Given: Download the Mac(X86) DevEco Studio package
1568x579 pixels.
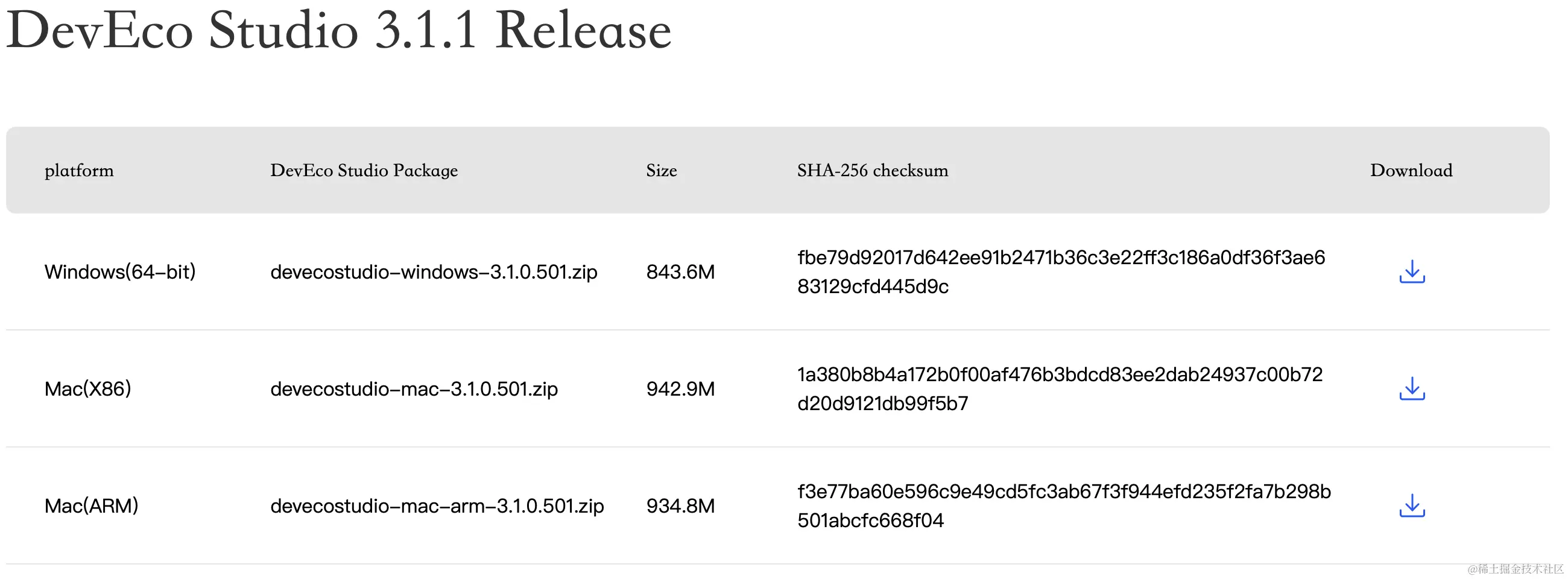Looking at the screenshot, I should pos(1412,388).
